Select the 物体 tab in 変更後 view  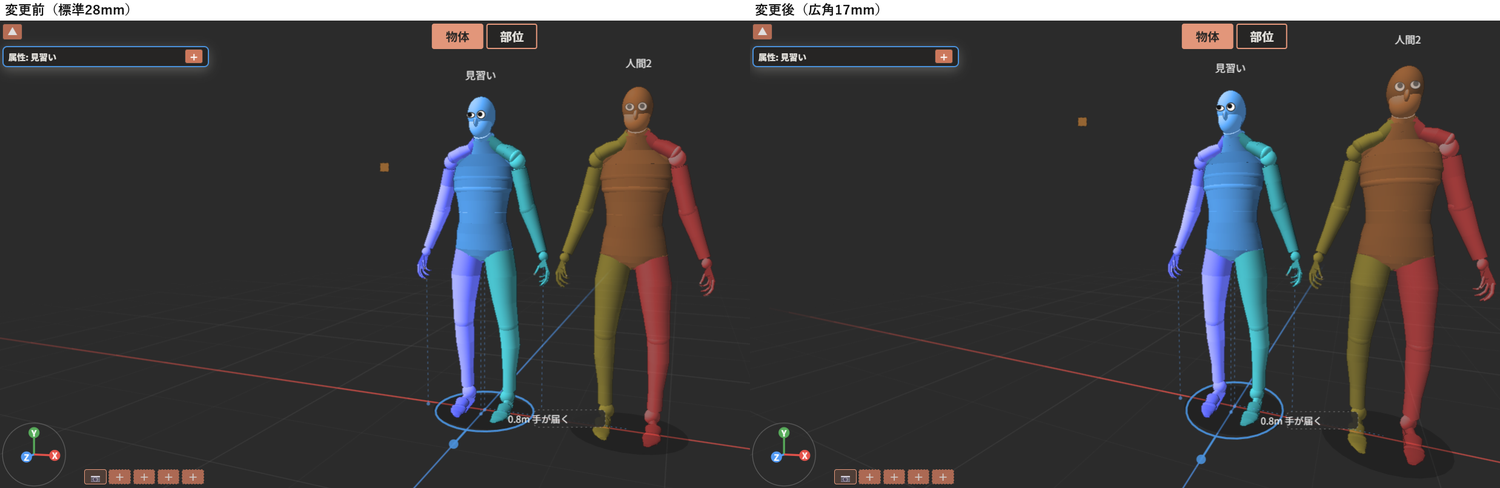[1208, 37]
